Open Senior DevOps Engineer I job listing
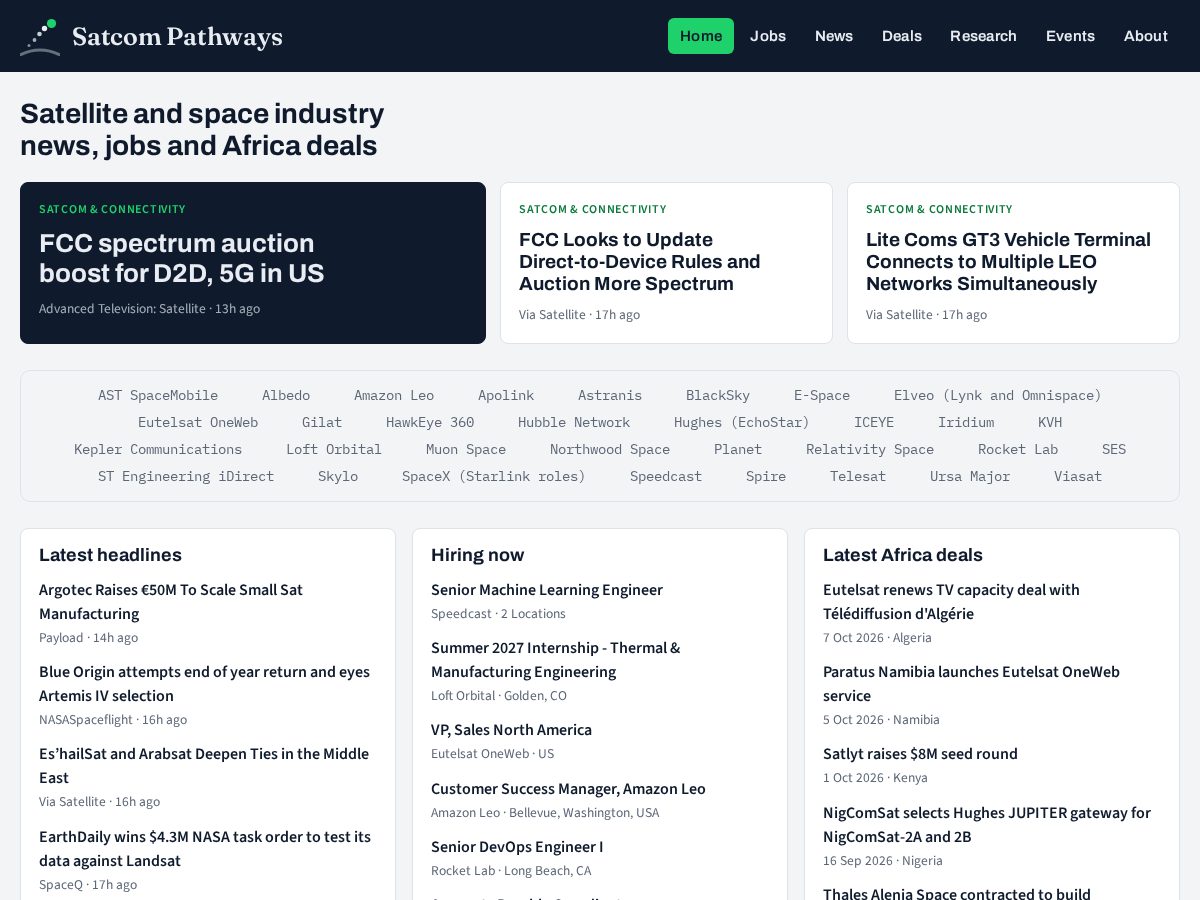 coord(517,847)
